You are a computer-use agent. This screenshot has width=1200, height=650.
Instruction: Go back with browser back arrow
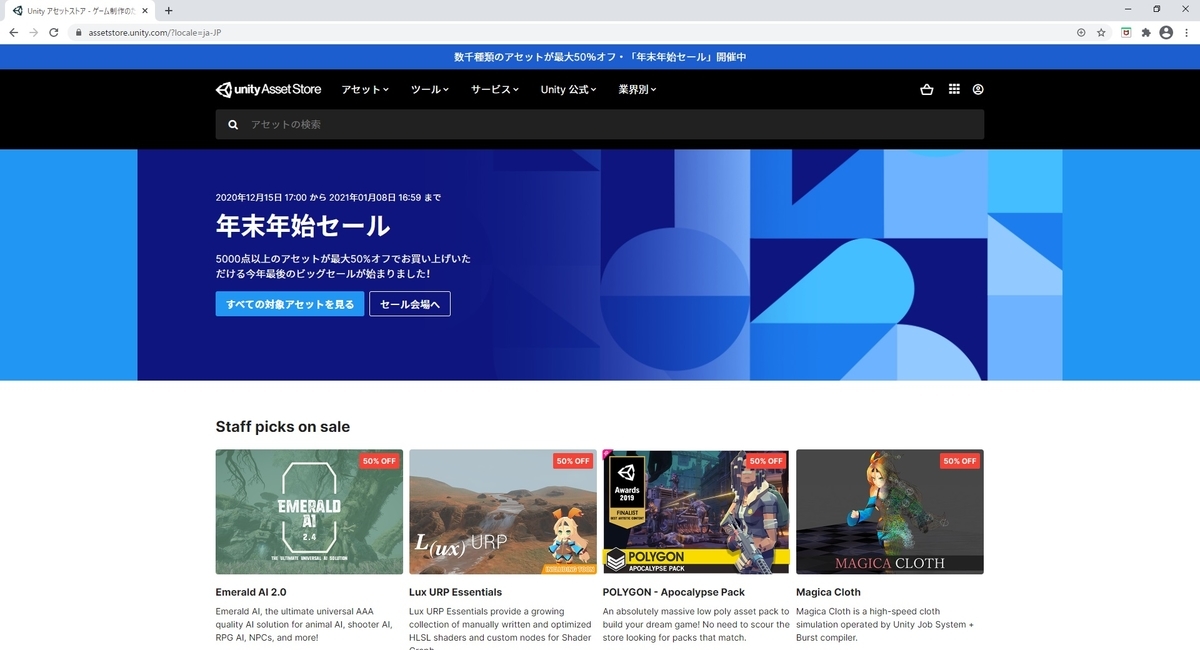tap(14, 32)
